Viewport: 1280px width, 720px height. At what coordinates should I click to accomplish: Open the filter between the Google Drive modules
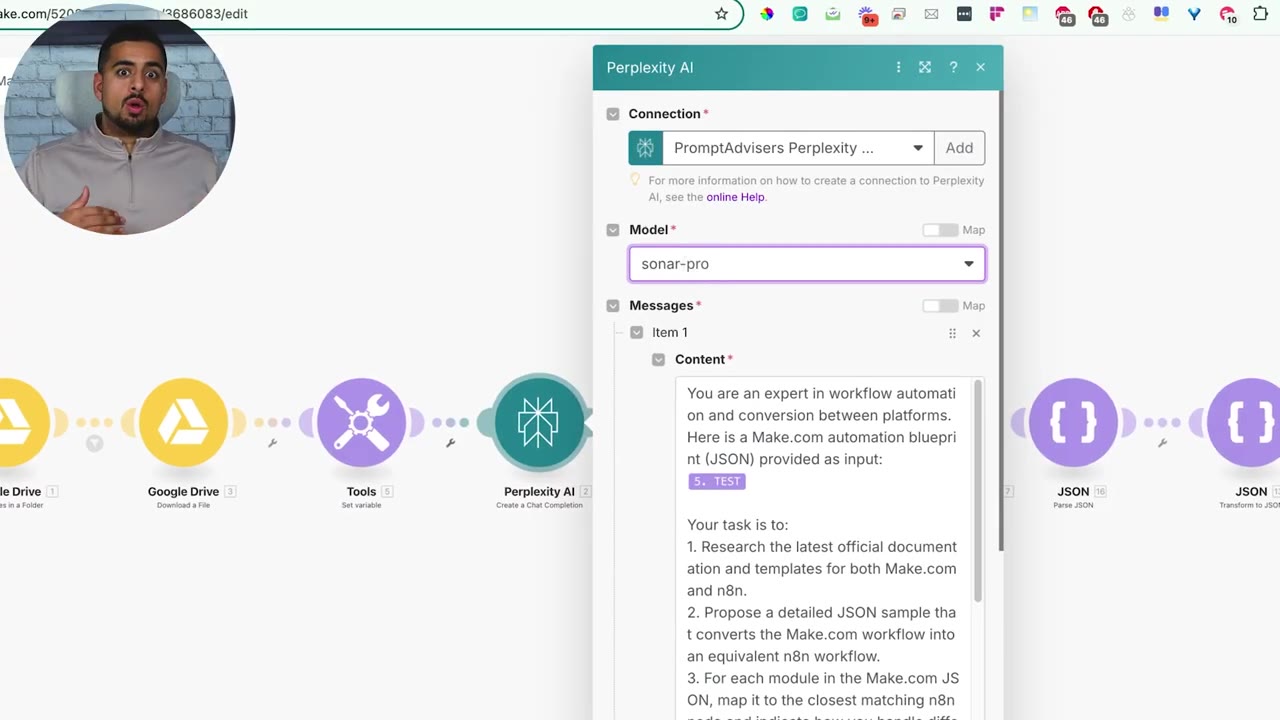click(x=94, y=443)
